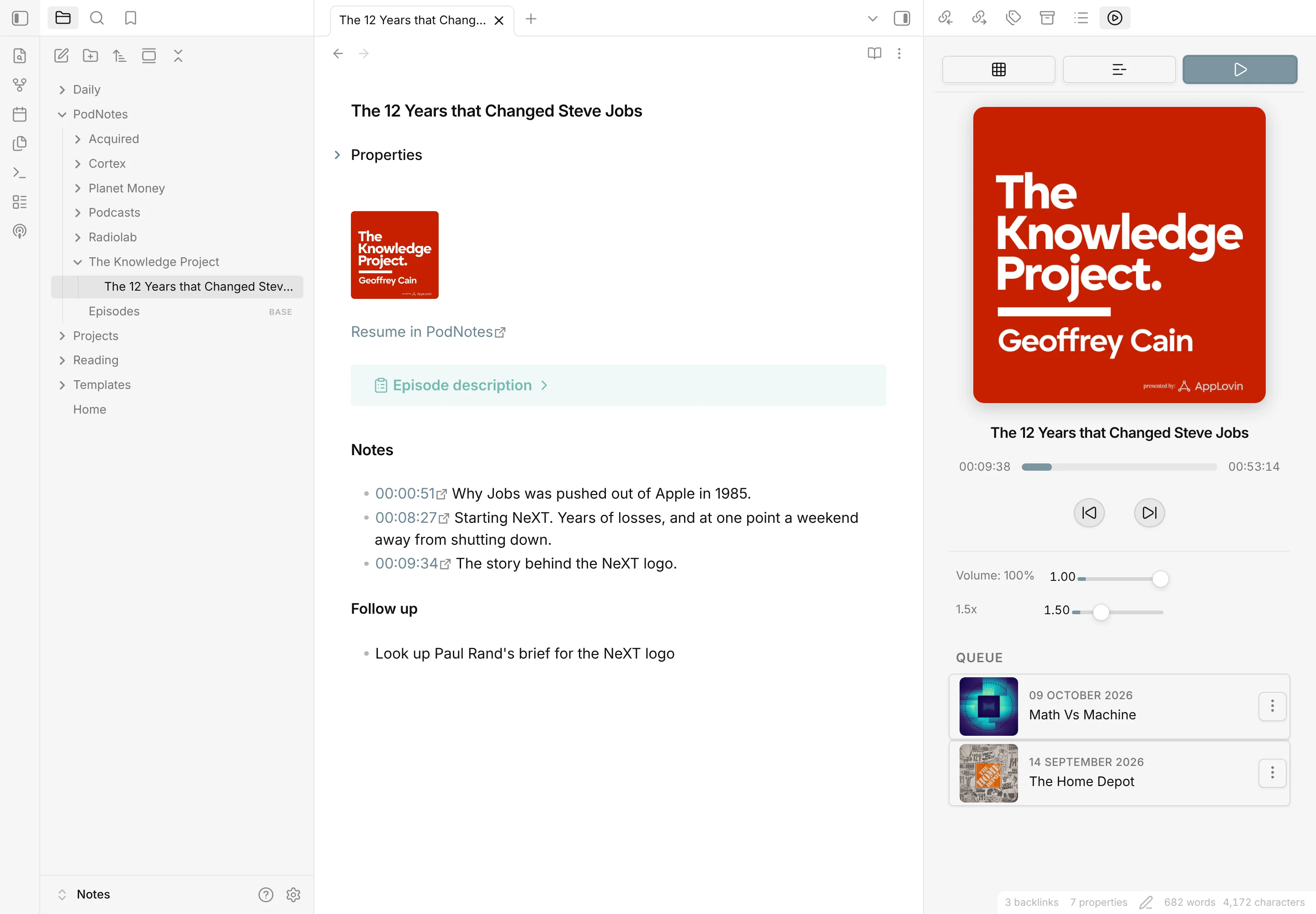Toggle the left sidebar
This screenshot has width=1316, height=914.
coord(20,18)
